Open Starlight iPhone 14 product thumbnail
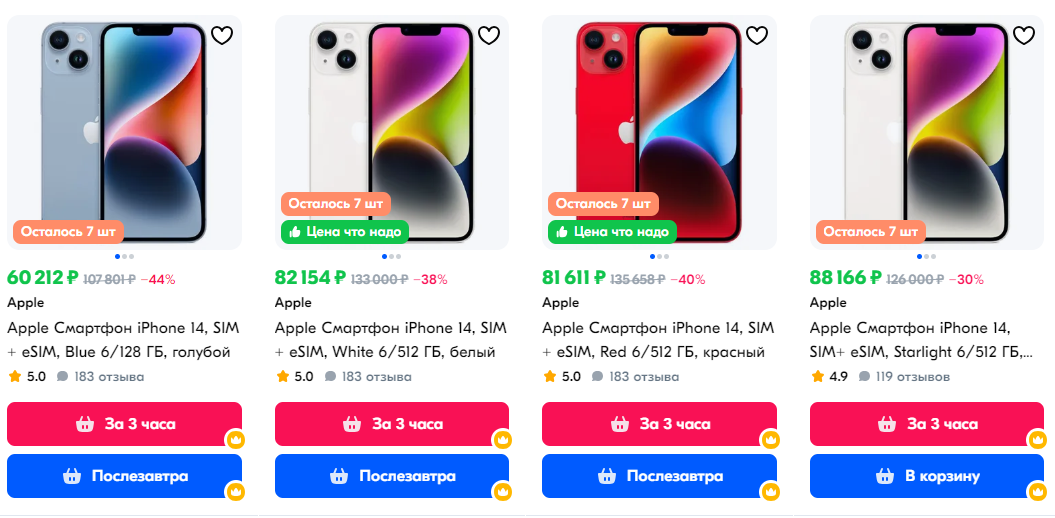Image resolution: width=1055 pixels, height=518 pixels. tap(927, 133)
